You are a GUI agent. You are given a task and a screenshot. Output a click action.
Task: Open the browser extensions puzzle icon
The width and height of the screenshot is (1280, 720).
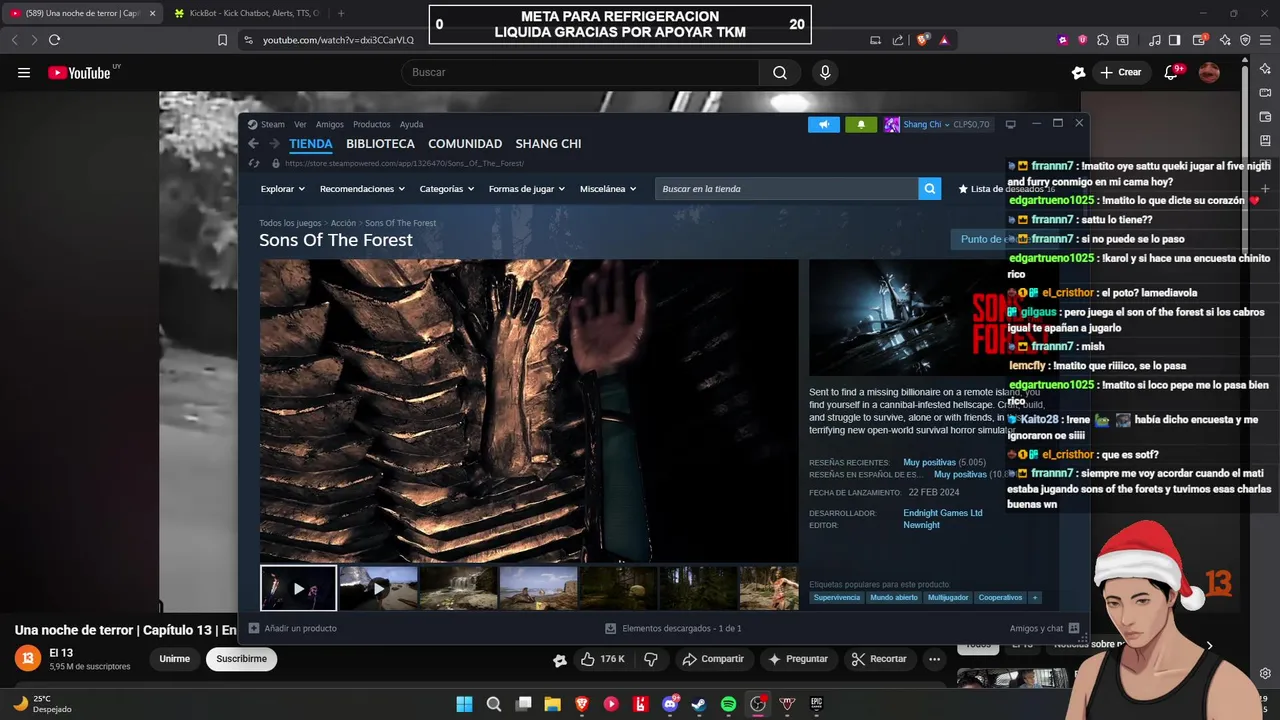click(1103, 40)
